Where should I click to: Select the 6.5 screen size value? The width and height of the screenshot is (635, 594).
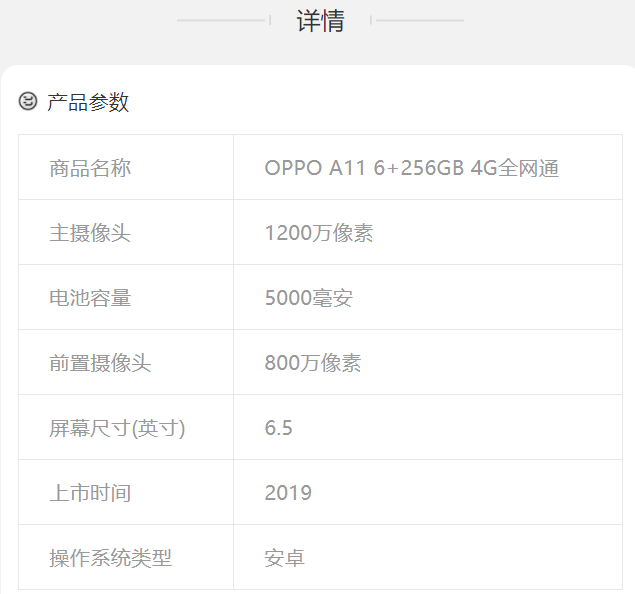[279, 428]
